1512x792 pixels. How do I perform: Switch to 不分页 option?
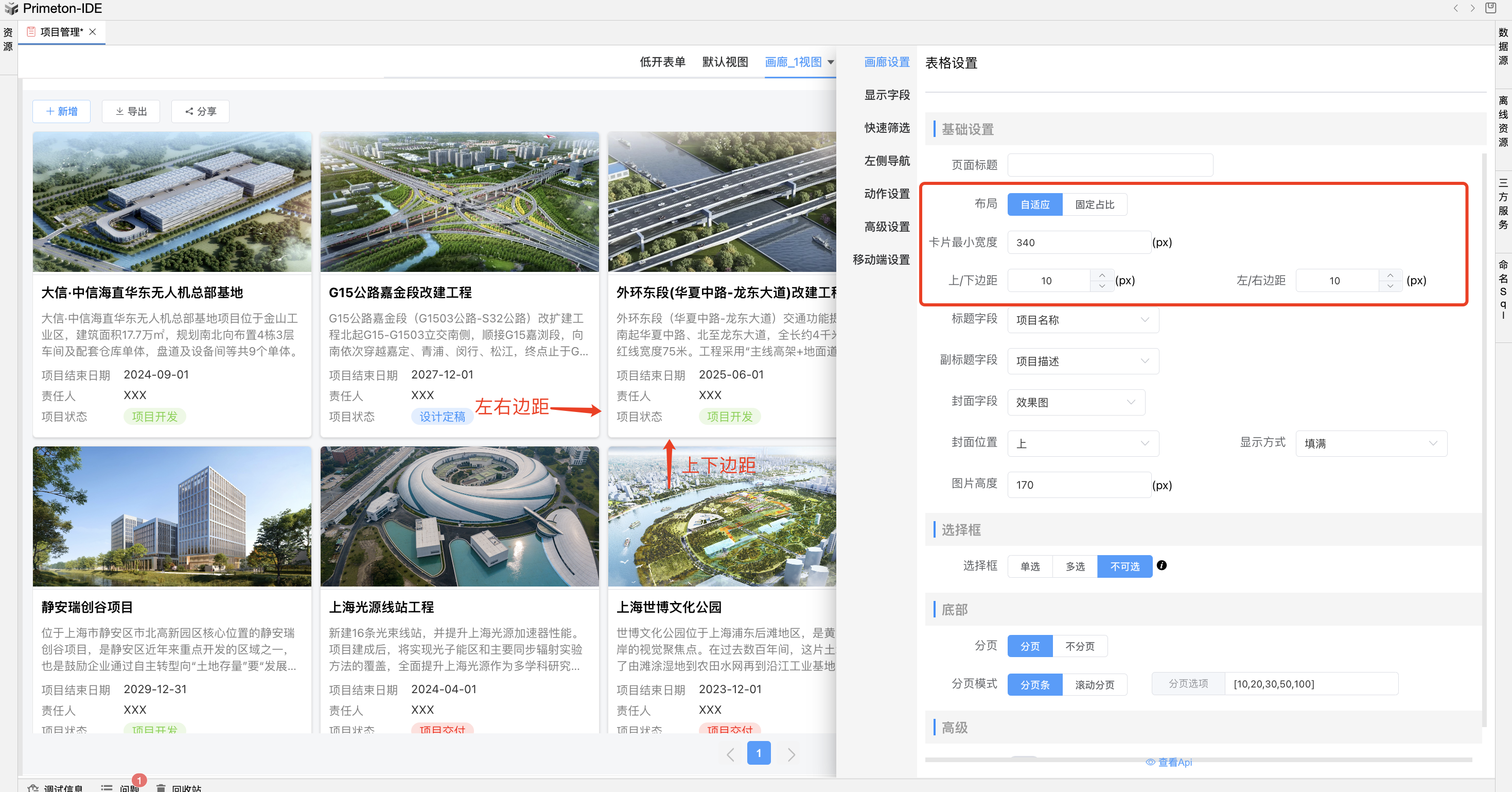click(x=1079, y=646)
